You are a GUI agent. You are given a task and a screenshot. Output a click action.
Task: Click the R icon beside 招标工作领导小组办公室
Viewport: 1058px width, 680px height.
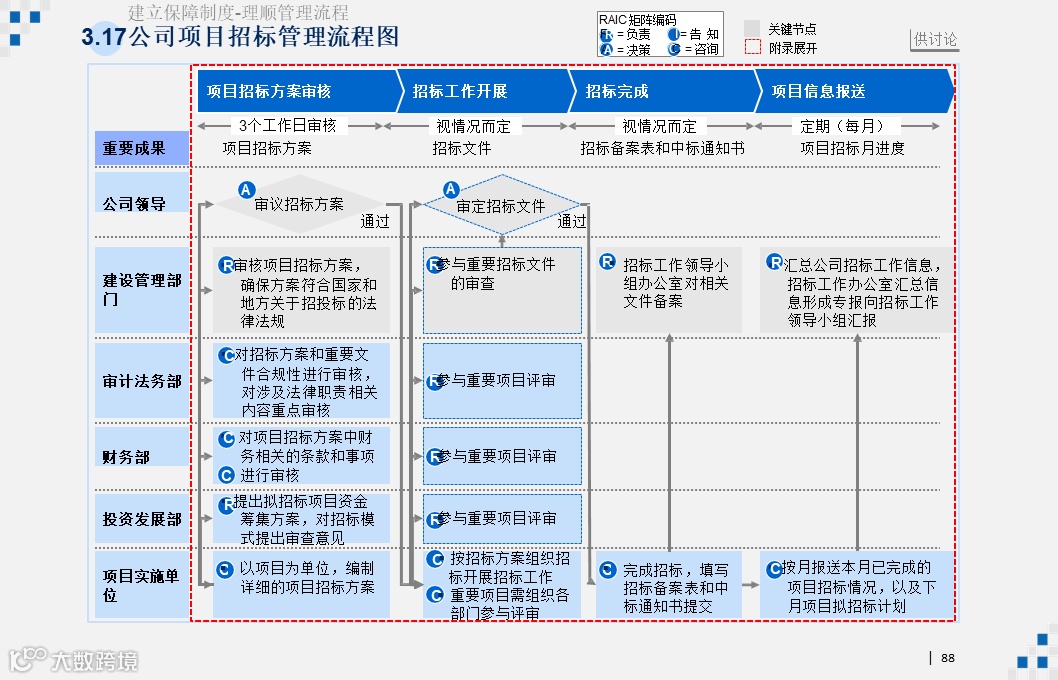coord(607,262)
